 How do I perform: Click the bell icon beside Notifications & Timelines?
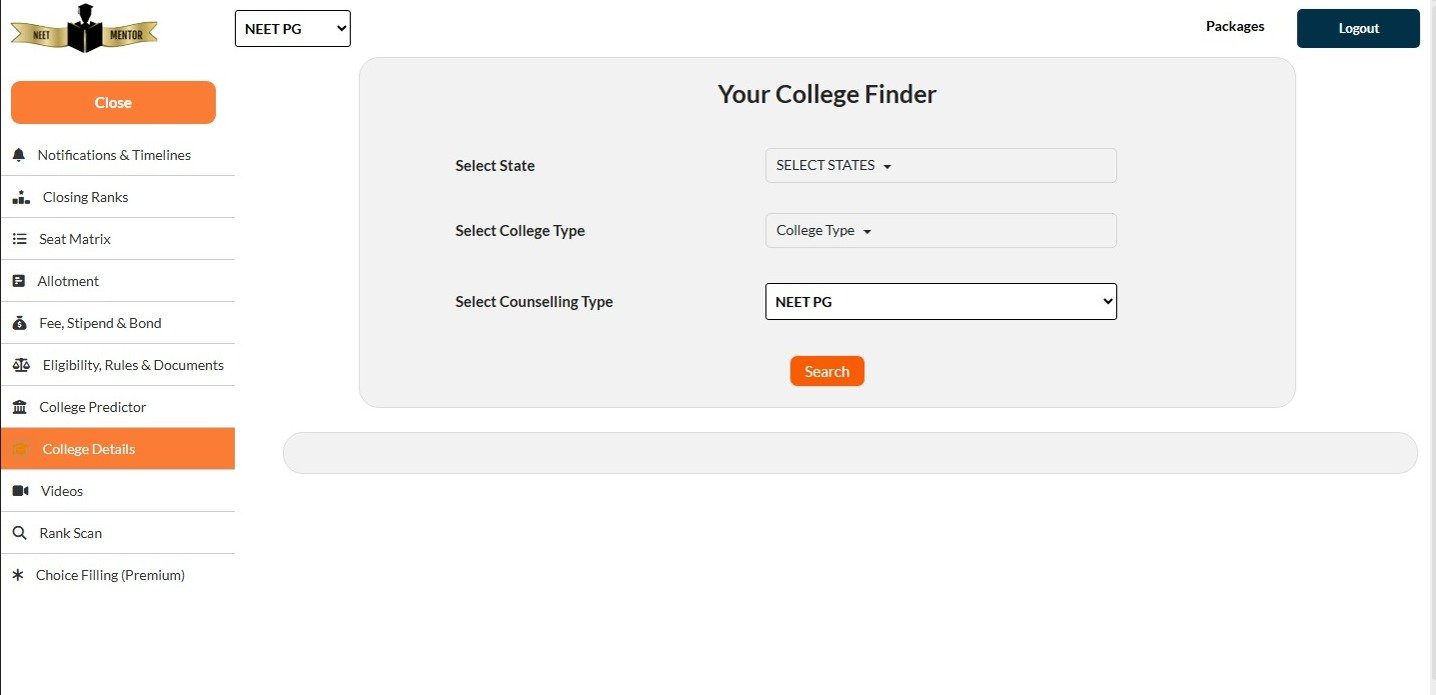click(18, 155)
